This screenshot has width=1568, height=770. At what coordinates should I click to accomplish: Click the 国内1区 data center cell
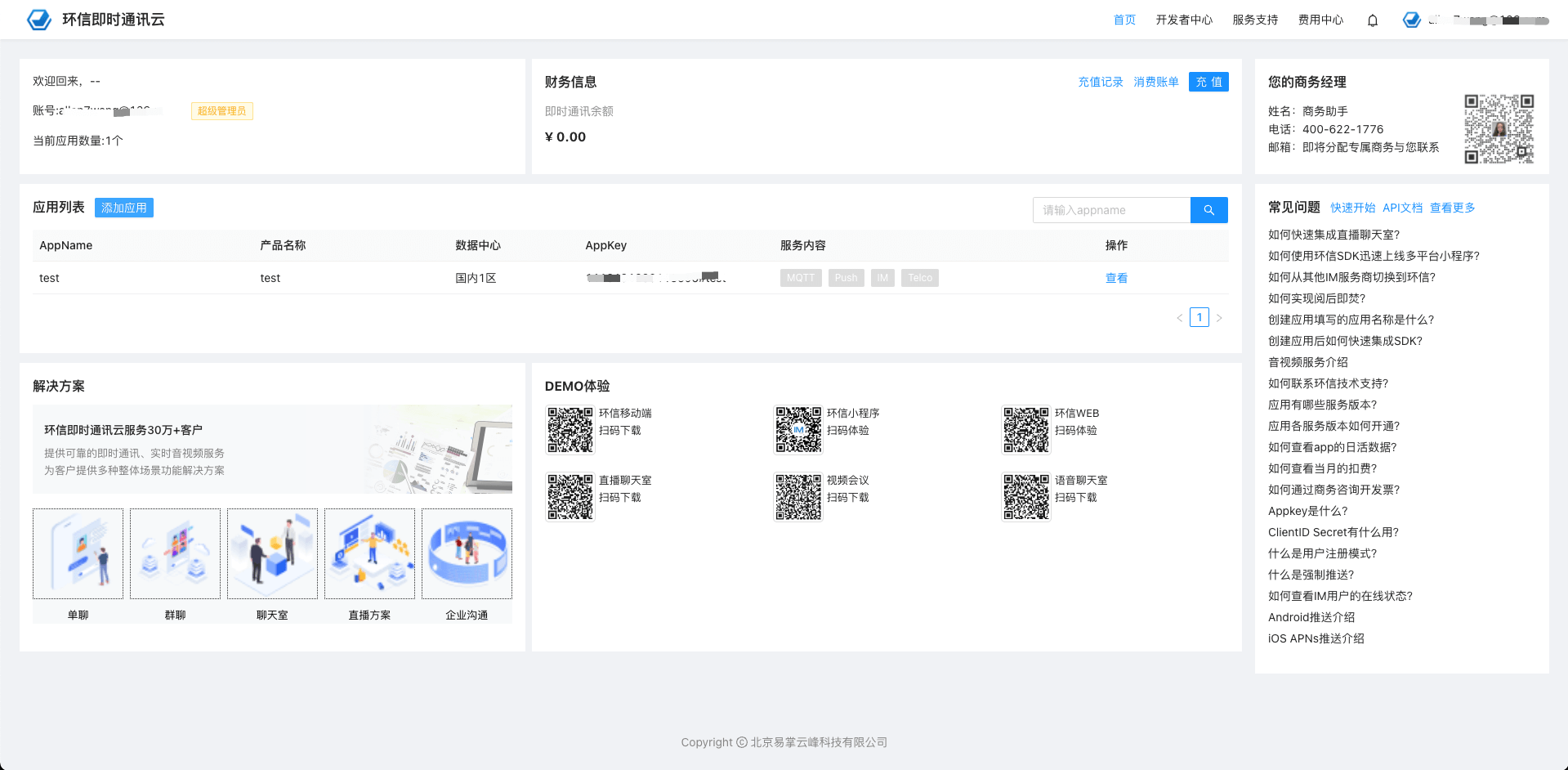pos(476,278)
